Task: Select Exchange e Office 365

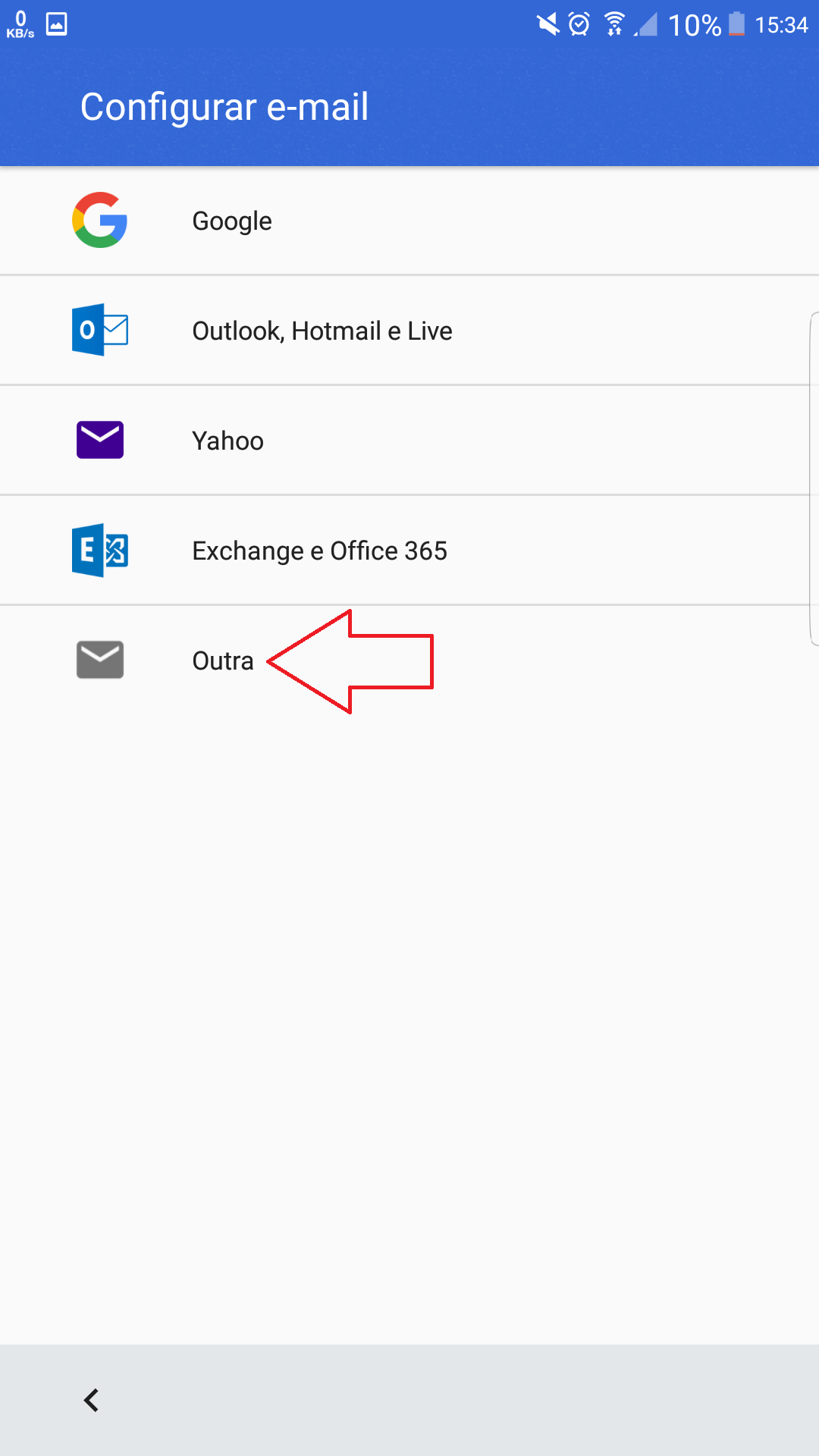Action: click(x=409, y=551)
